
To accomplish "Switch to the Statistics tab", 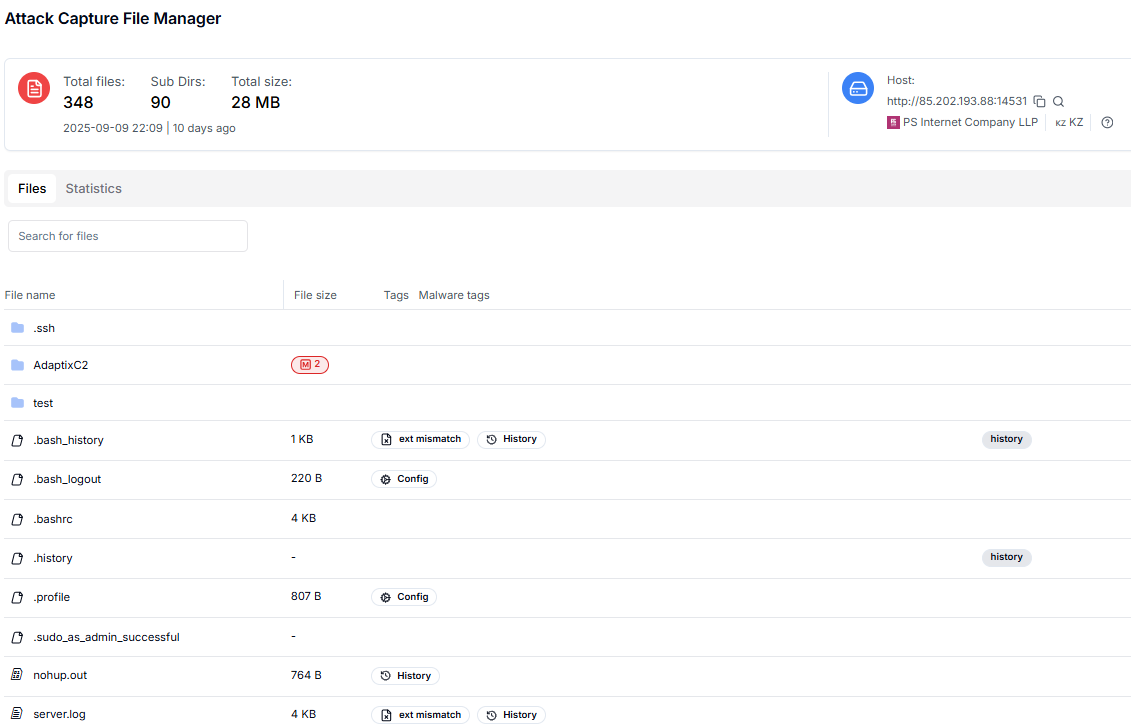I will pyautogui.click(x=94, y=189).
